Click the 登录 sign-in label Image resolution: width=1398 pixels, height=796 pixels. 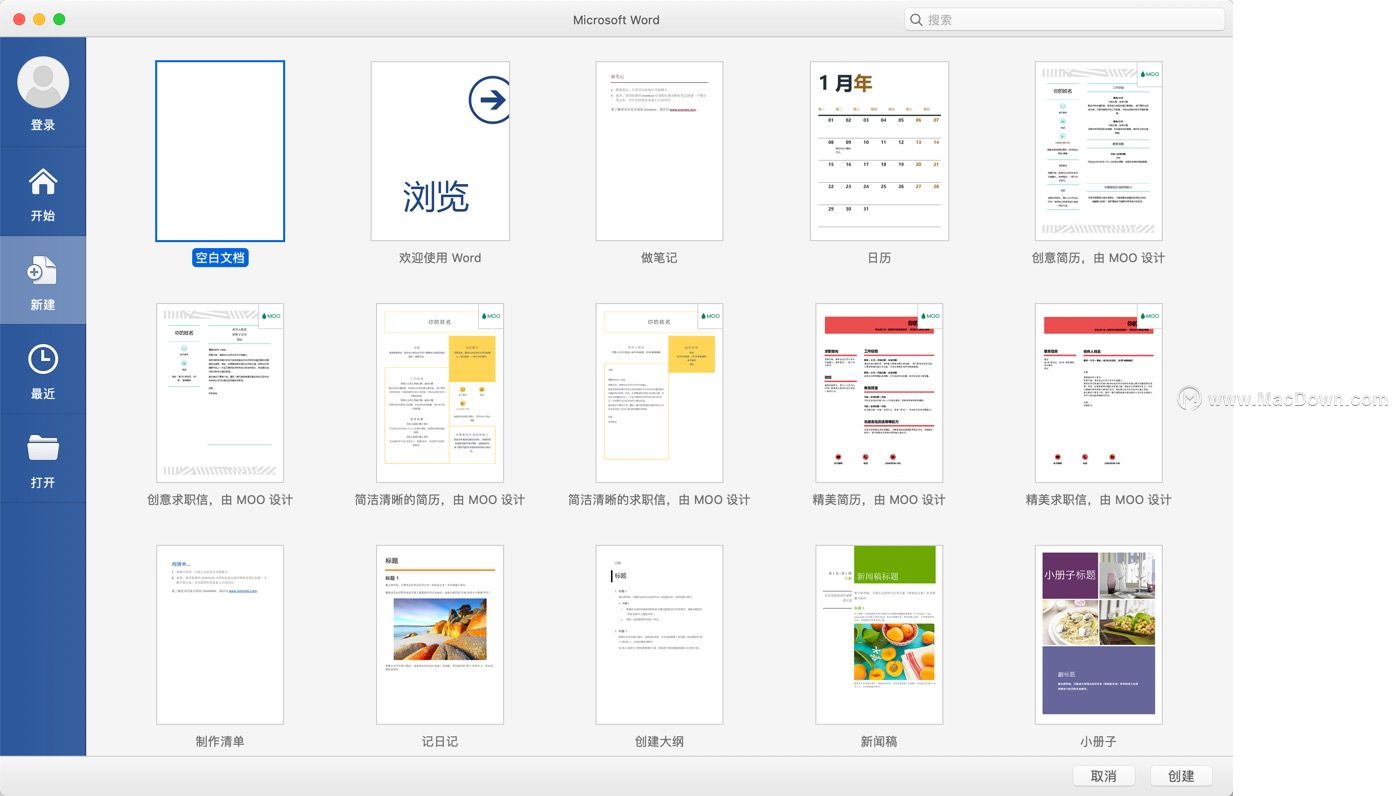tap(43, 125)
